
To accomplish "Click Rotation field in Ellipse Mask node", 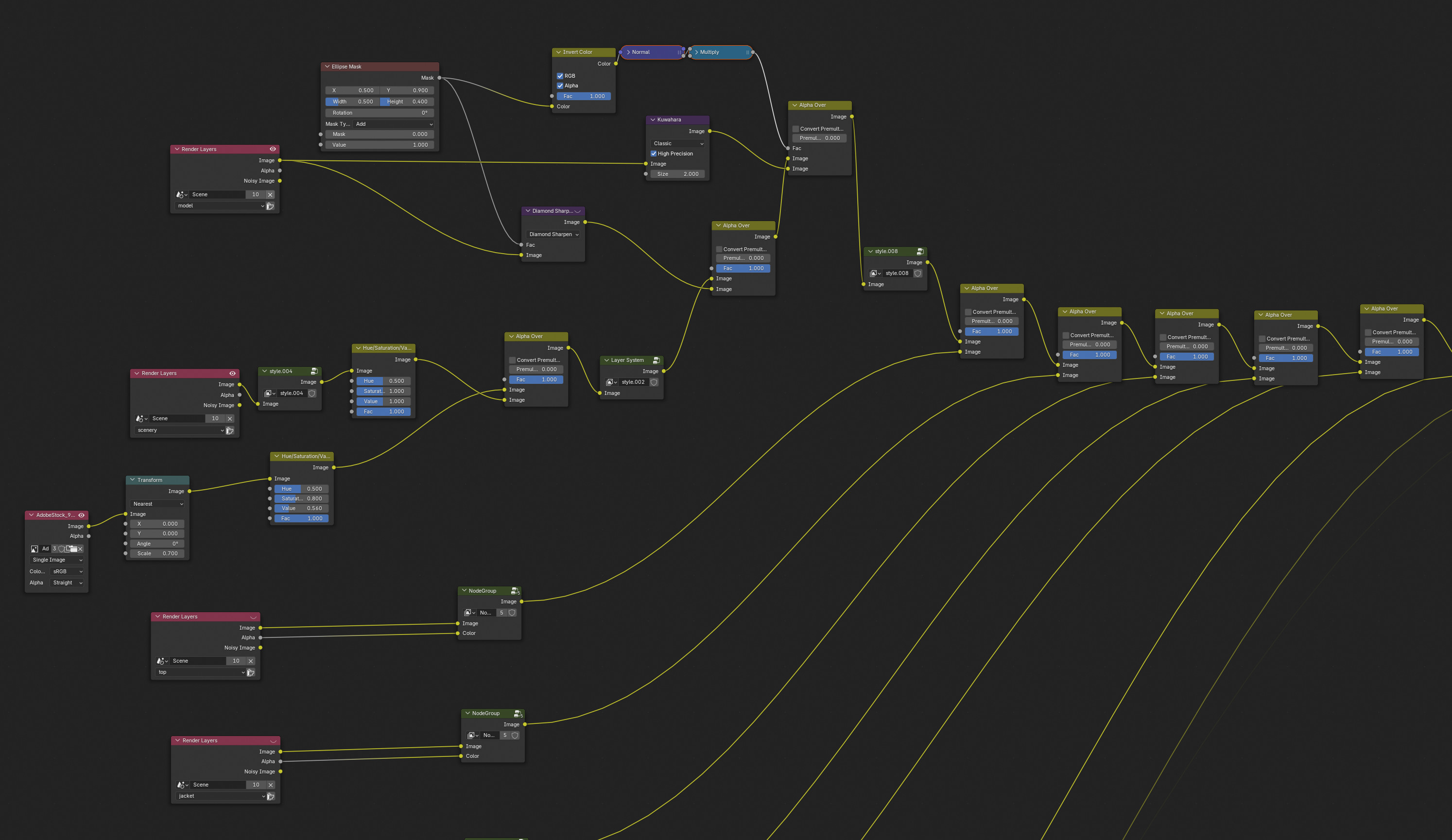I will point(380,113).
